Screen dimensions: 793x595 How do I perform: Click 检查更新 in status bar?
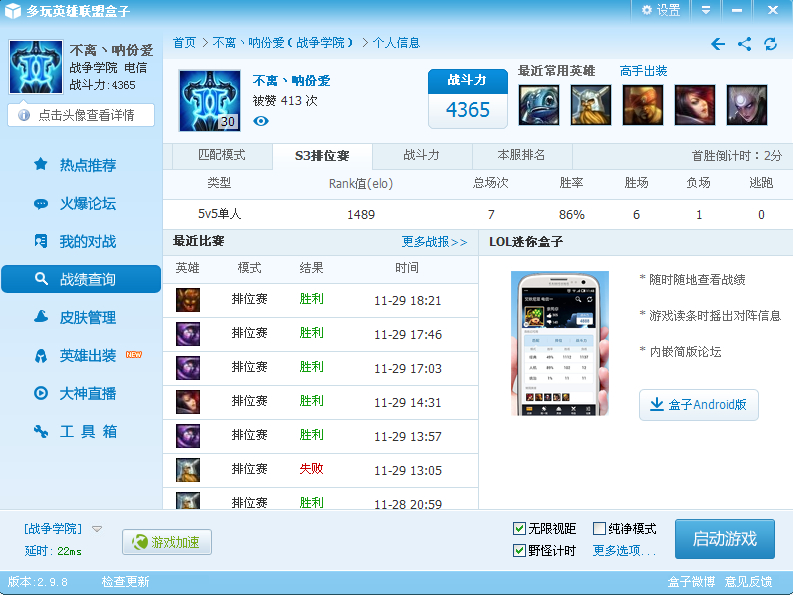[x=125, y=582]
